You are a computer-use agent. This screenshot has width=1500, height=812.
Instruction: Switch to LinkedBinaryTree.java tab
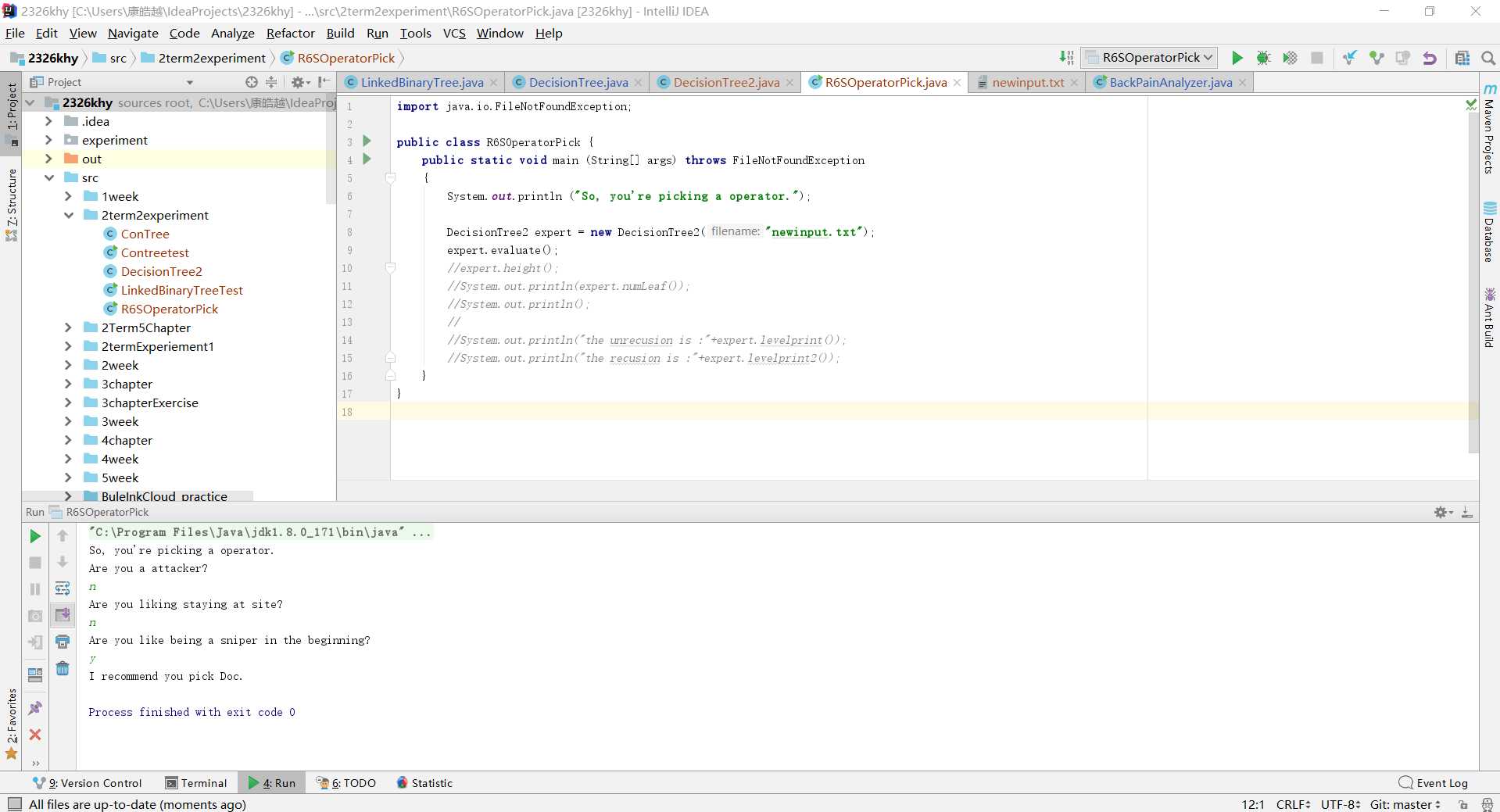point(422,82)
